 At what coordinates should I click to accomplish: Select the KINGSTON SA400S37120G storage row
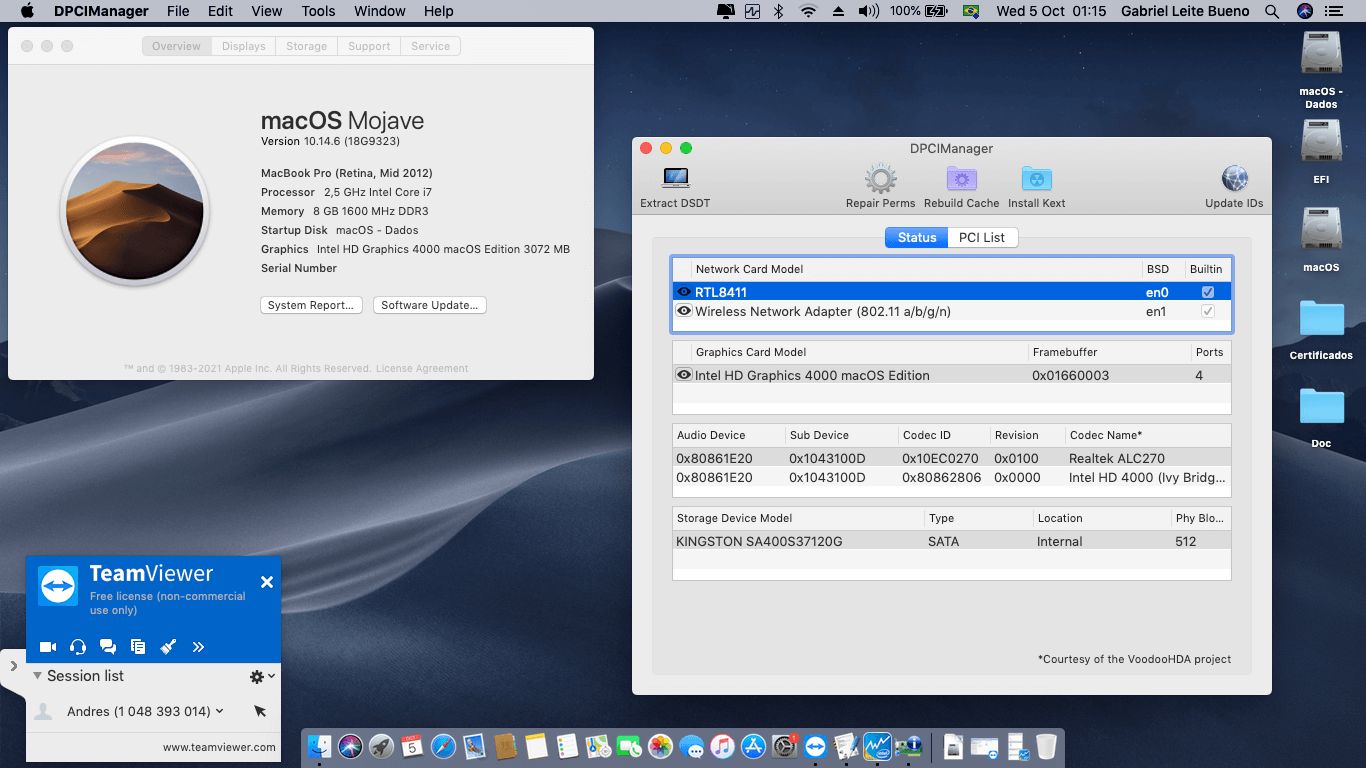952,541
